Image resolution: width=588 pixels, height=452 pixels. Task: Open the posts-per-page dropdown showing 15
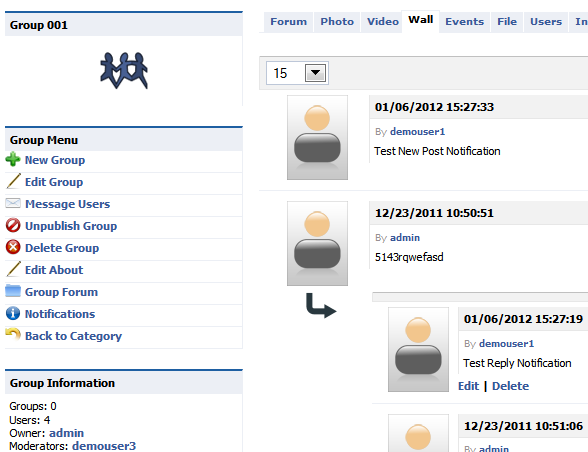click(297, 73)
